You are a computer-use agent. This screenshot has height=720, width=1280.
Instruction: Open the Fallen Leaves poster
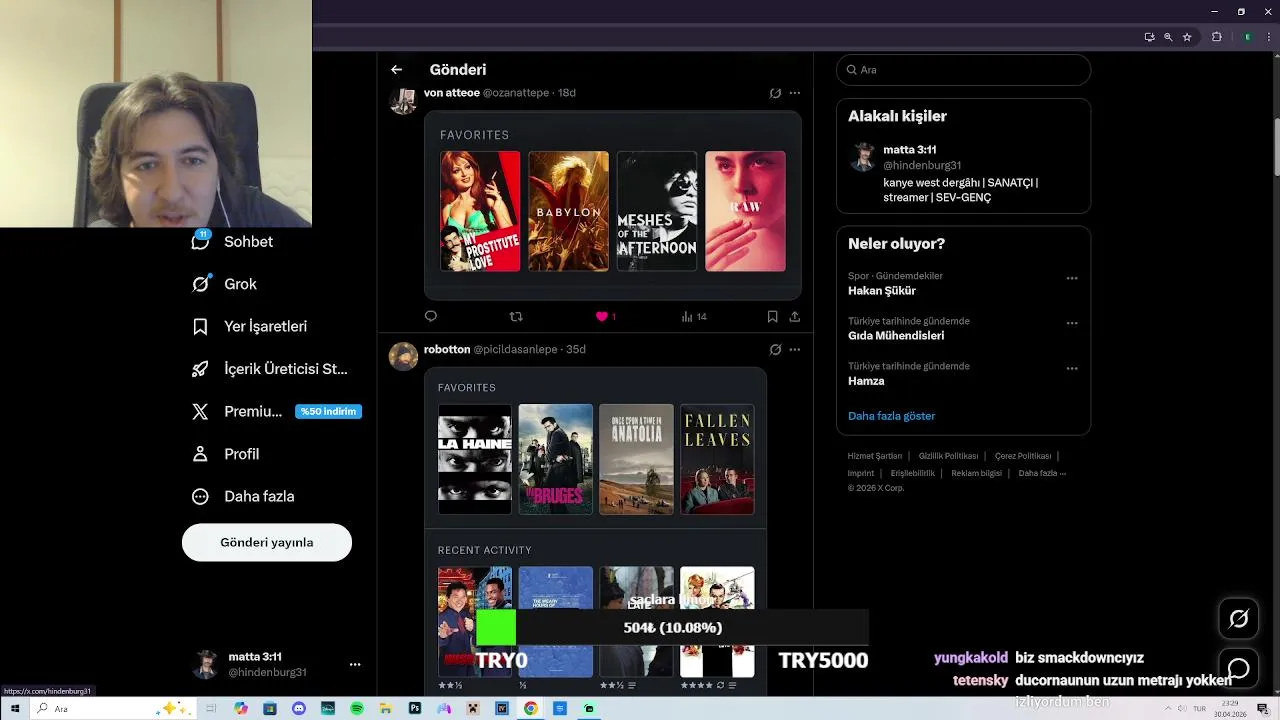click(717, 459)
